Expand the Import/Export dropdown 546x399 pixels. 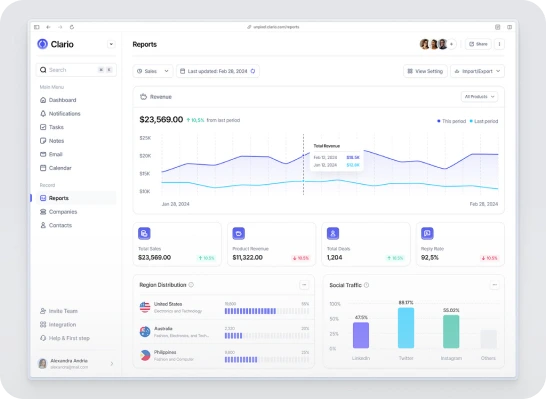pyautogui.click(x=477, y=71)
